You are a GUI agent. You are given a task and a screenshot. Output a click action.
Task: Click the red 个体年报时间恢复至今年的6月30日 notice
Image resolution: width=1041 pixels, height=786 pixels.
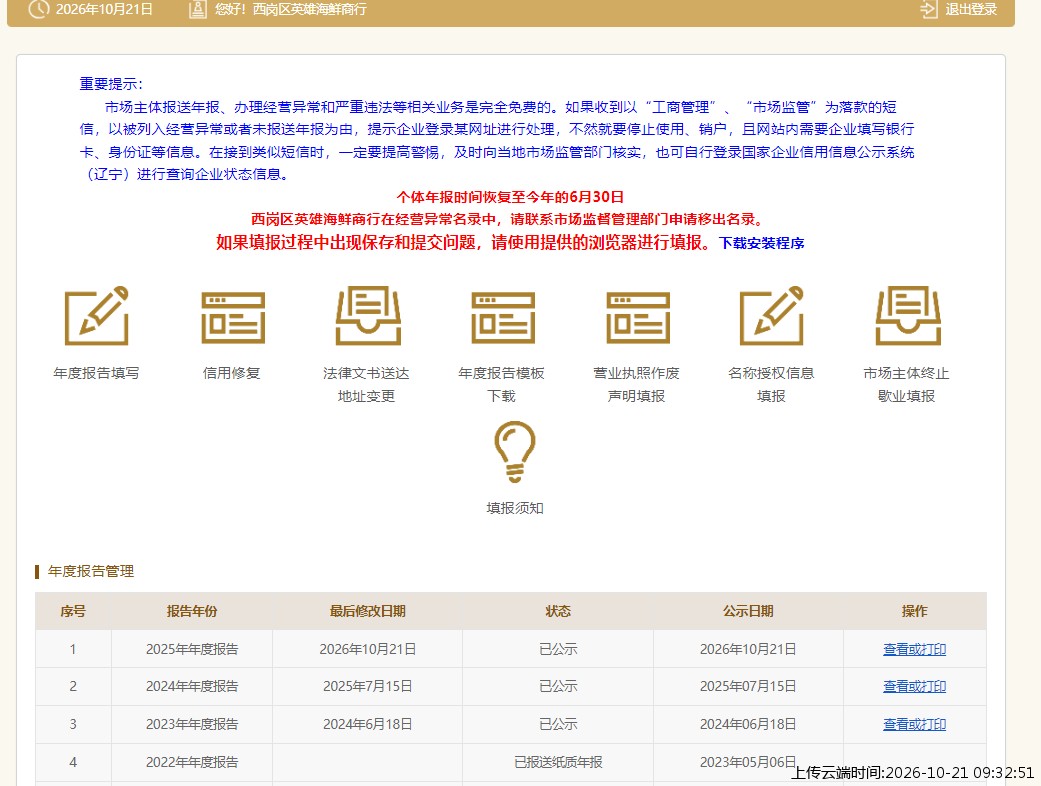point(510,197)
